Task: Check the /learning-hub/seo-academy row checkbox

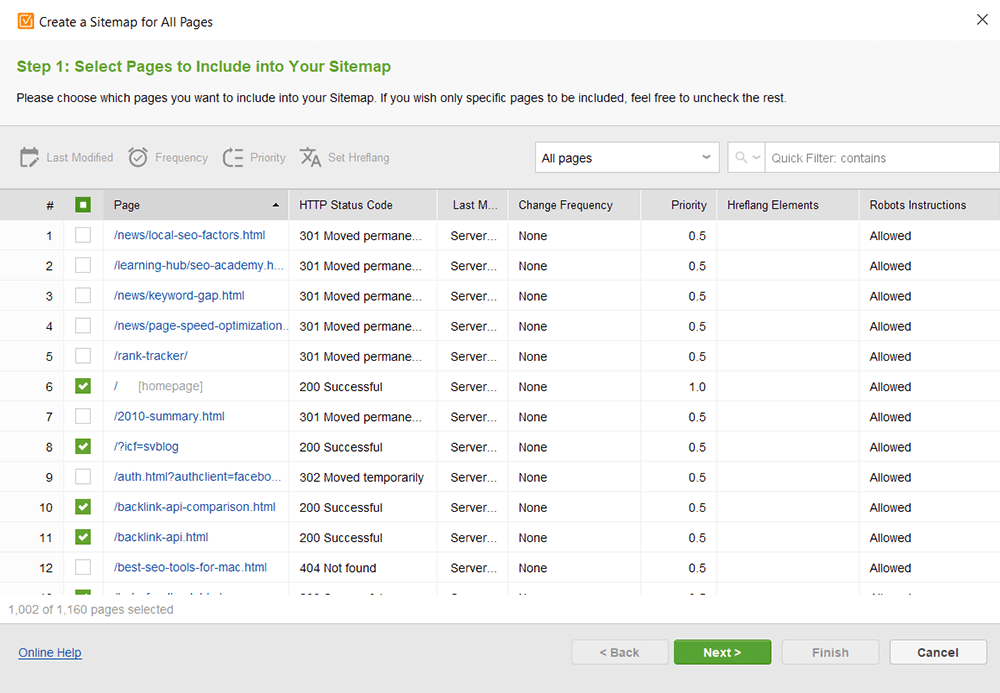Action: 83,265
